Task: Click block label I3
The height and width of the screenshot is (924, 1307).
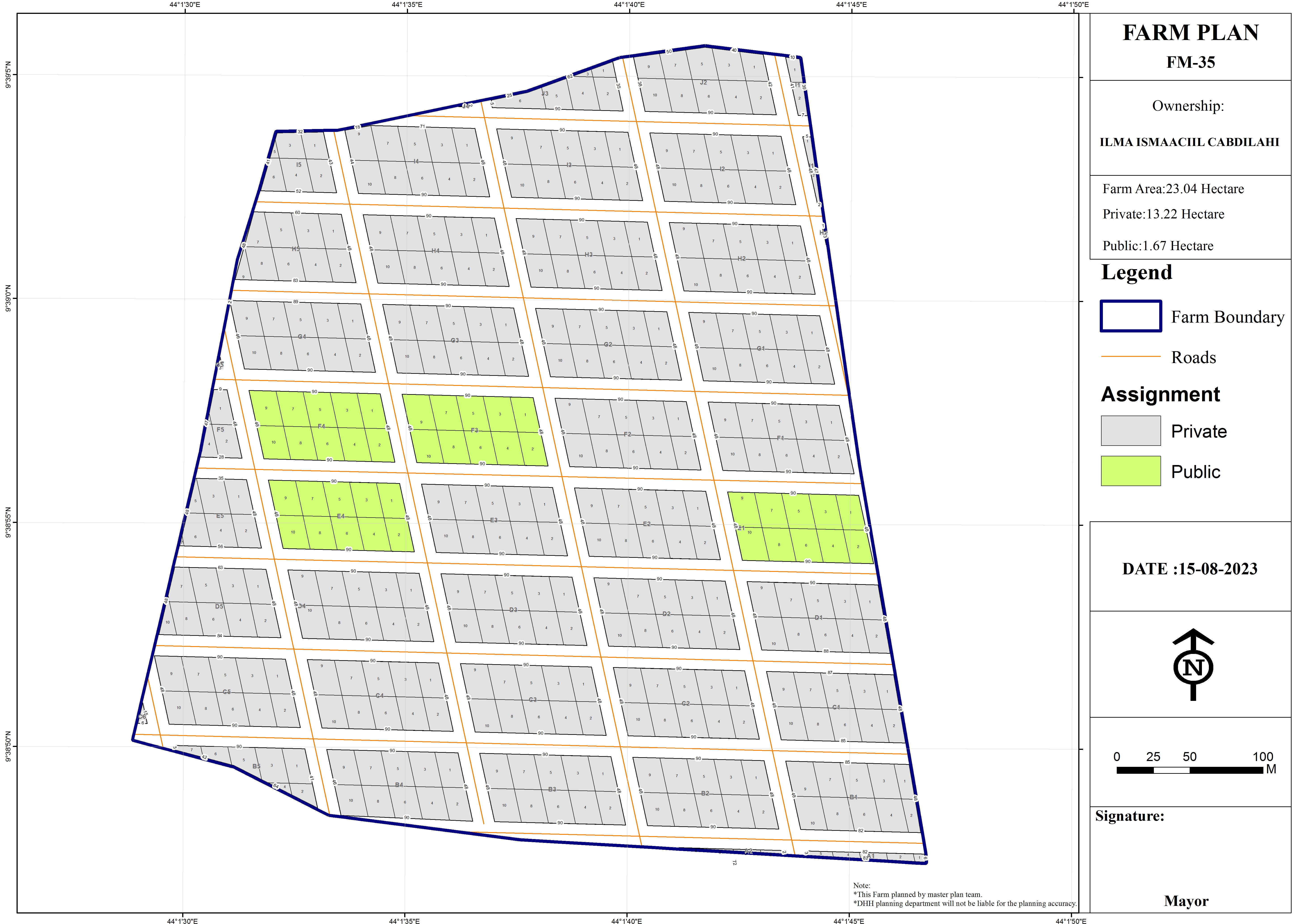Action: pos(569,165)
